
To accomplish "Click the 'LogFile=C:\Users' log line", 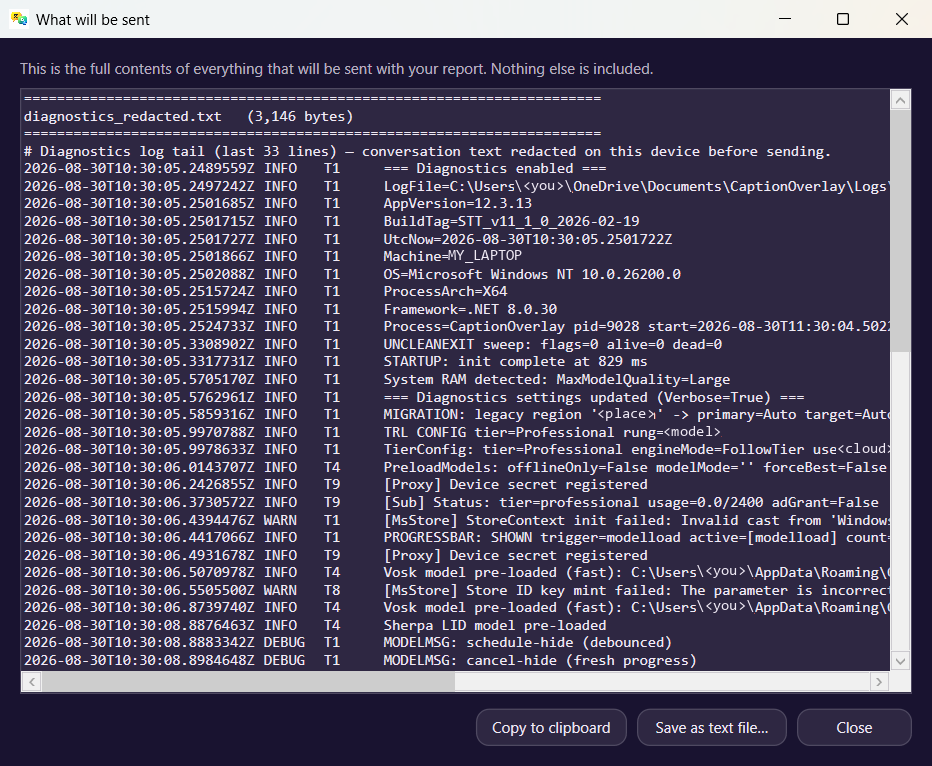I will pyautogui.click(x=456, y=187).
